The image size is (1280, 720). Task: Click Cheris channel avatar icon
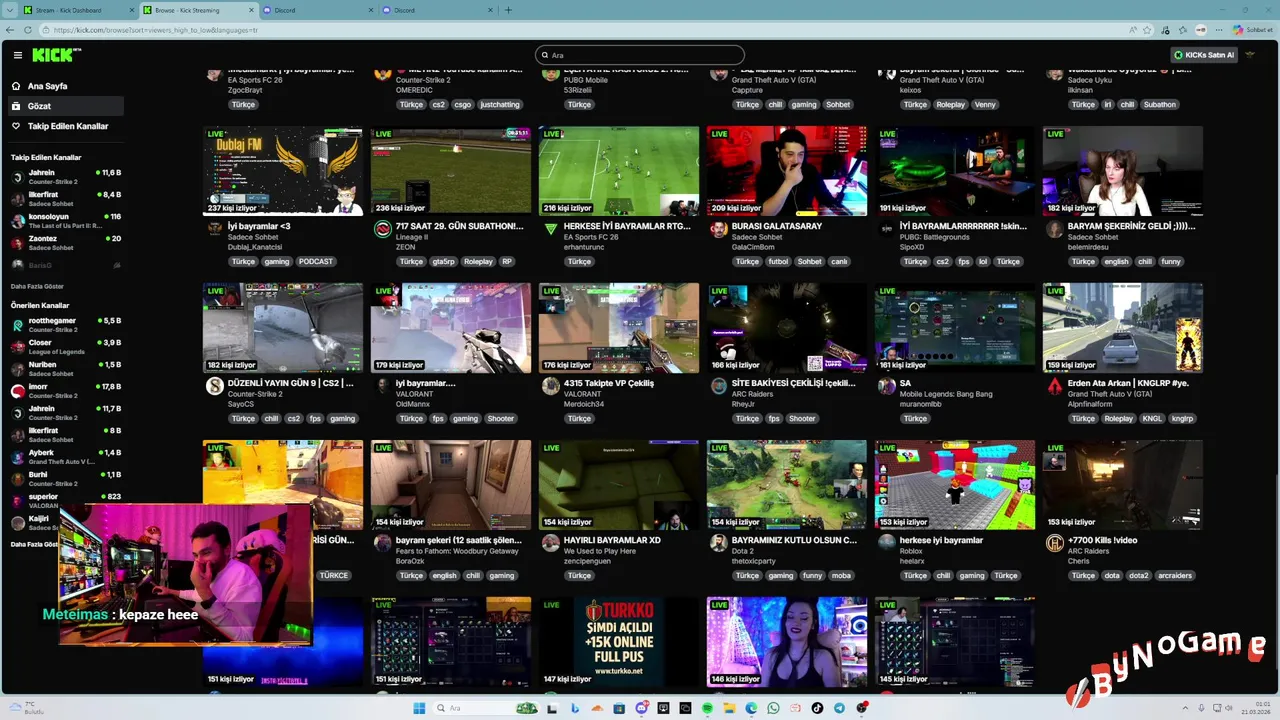pyautogui.click(x=1054, y=543)
